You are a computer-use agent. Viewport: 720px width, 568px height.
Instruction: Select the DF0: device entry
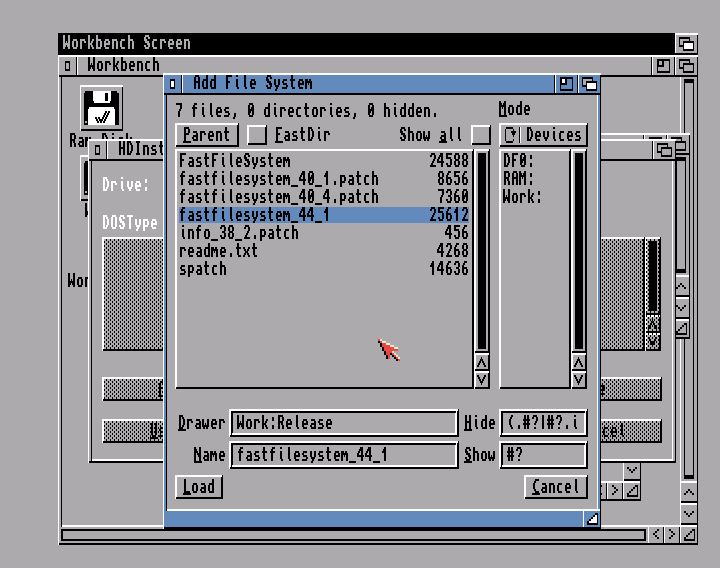pyautogui.click(x=518, y=161)
